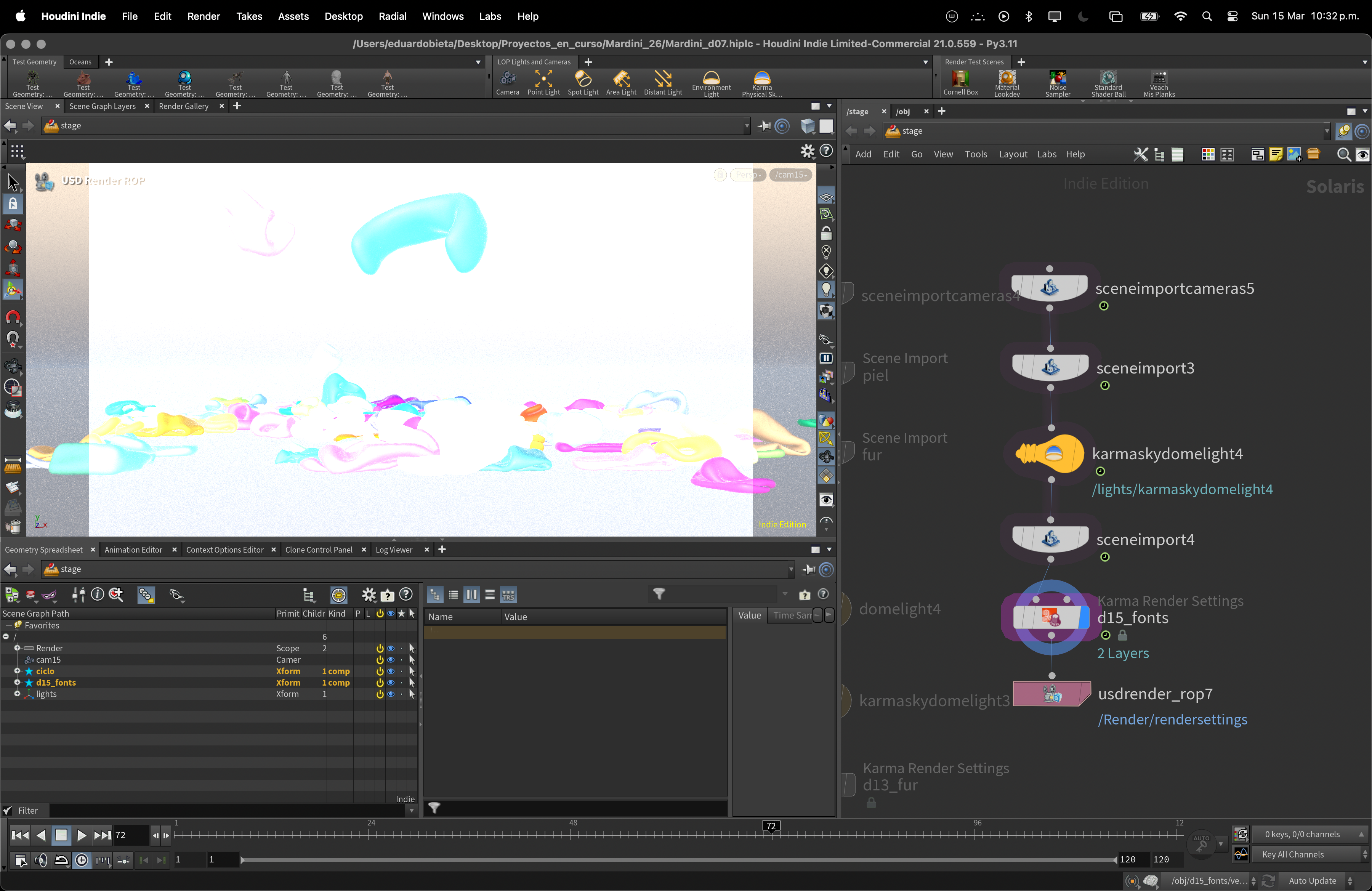Click the Point Light shelf tool

pos(543,82)
